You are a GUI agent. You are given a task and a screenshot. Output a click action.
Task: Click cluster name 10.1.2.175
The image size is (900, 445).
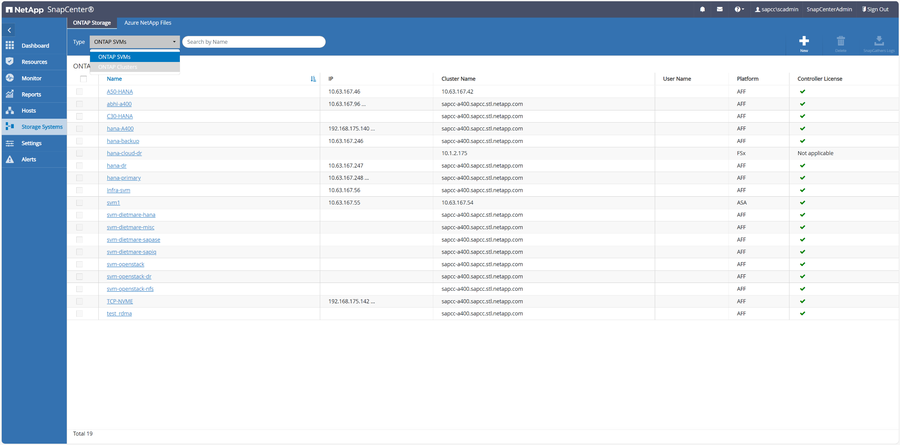pos(455,153)
